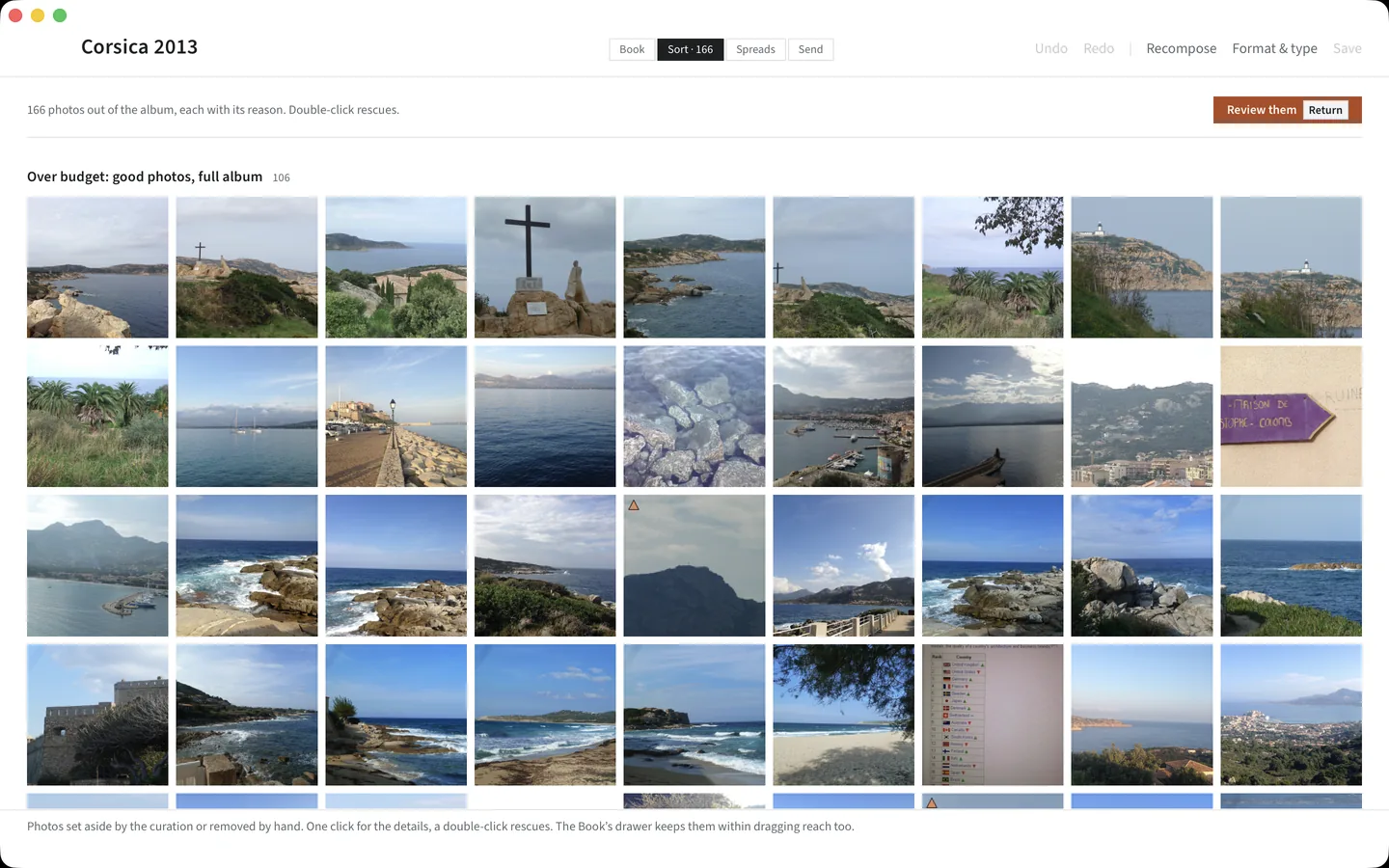Select the sandy beach with green headland photo
The image size is (1389, 868).
tap(545, 715)
